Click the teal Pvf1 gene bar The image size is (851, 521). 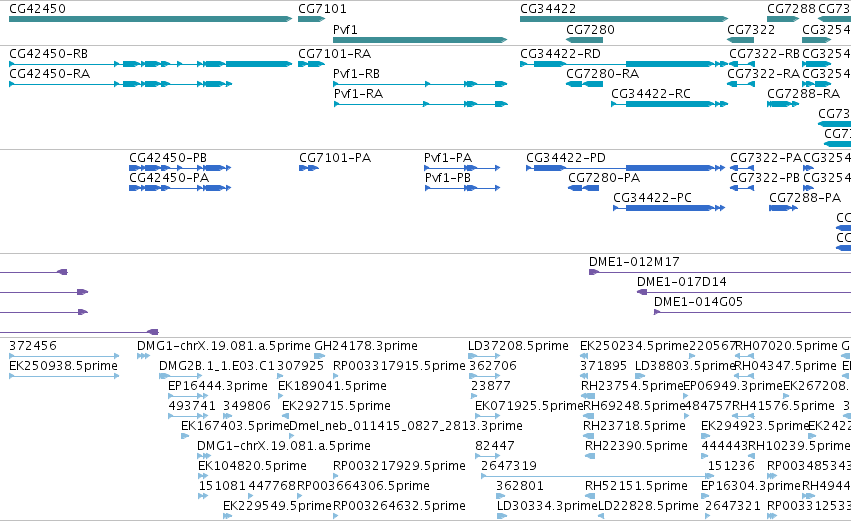(x=420, y=40)
